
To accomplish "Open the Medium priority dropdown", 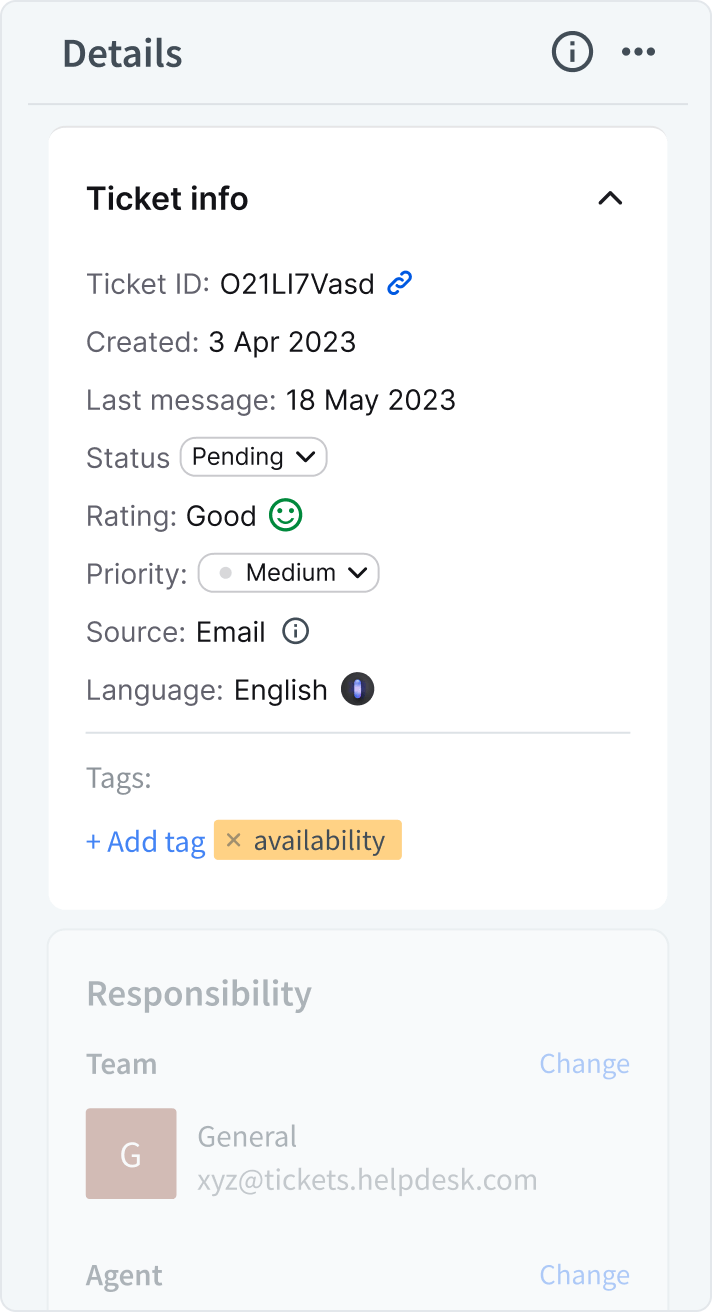I will tap(289, 573).
